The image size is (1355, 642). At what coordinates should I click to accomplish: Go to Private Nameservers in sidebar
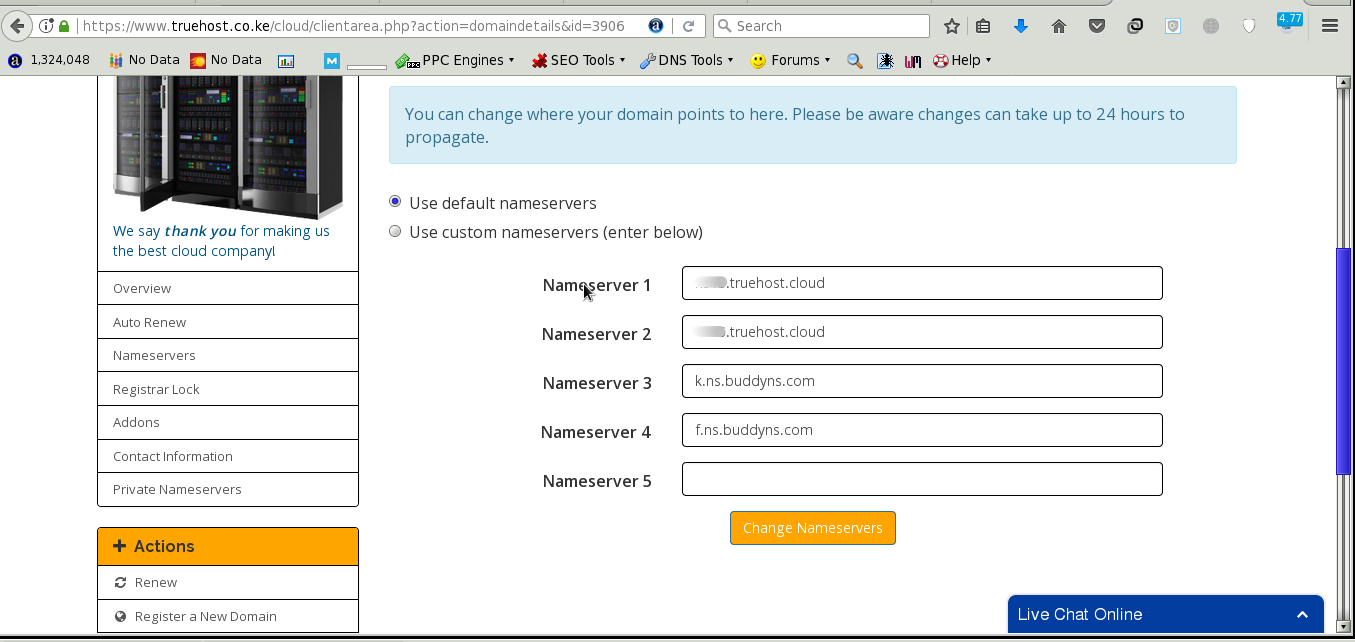[x=177, y=489]
